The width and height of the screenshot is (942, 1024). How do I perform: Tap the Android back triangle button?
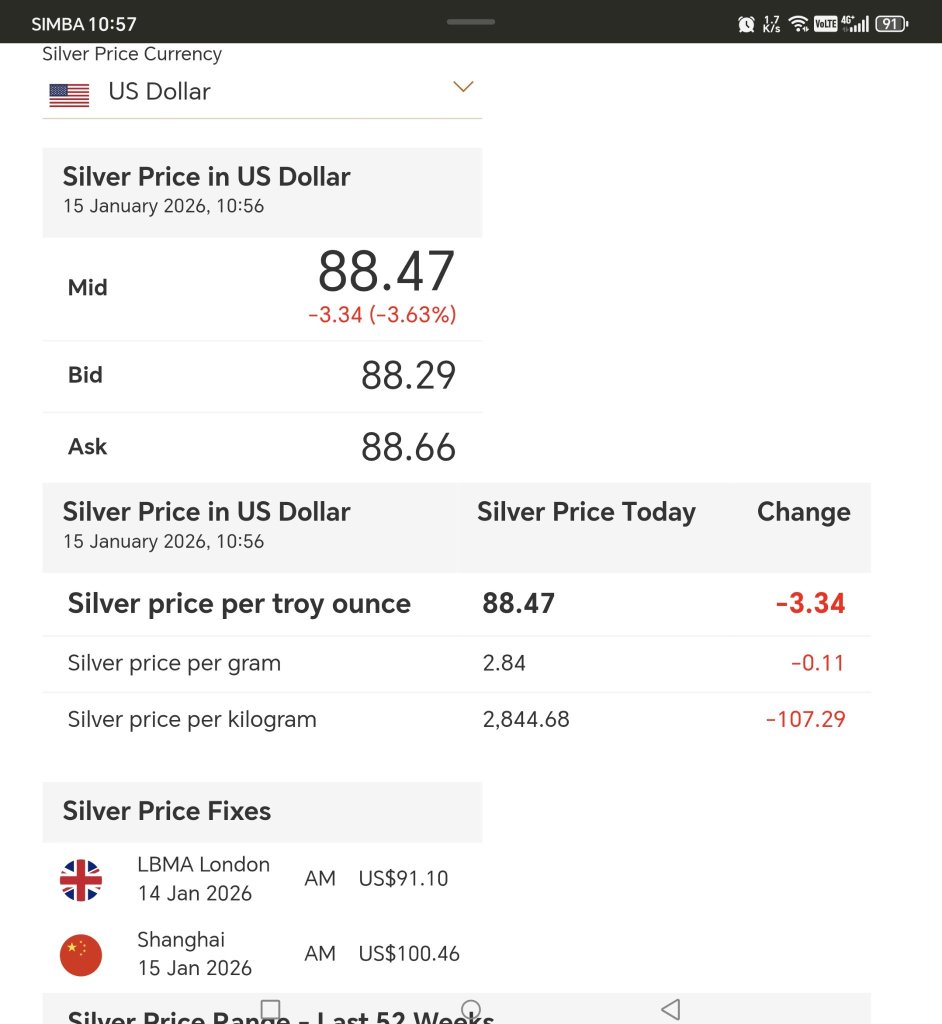[x=671, y=1009]
